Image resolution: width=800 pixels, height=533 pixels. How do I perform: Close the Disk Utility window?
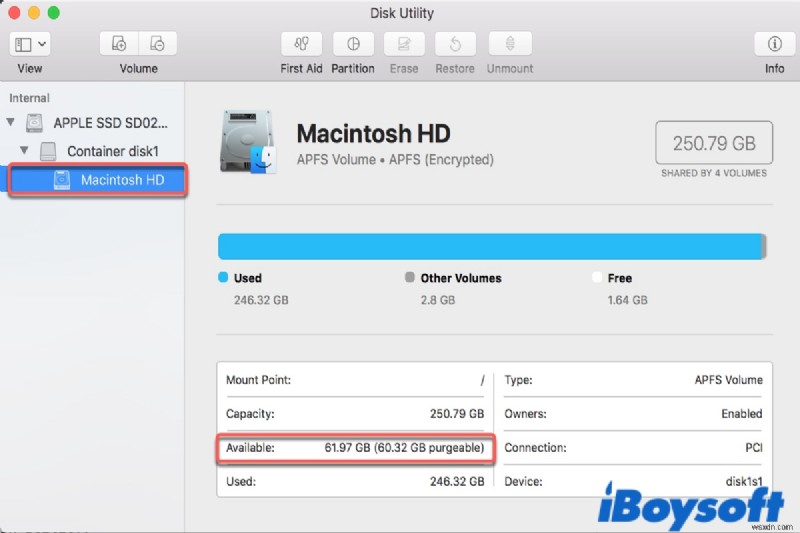[14, 13]
